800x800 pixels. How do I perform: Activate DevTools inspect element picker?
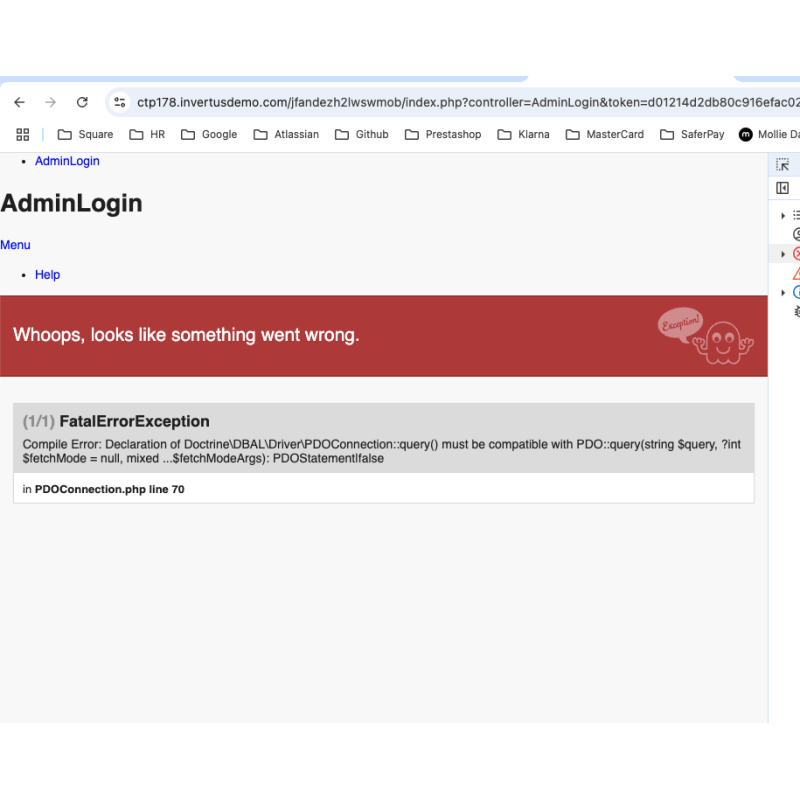783,165
